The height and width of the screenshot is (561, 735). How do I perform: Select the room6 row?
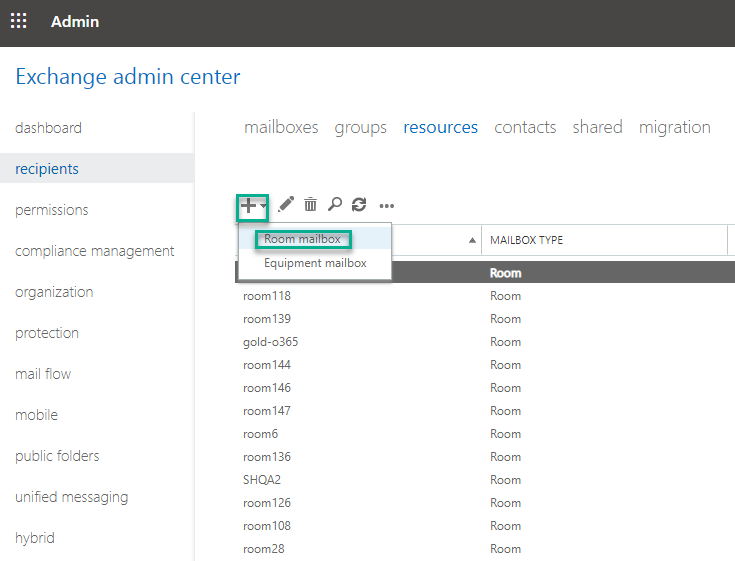pos(485,434)
